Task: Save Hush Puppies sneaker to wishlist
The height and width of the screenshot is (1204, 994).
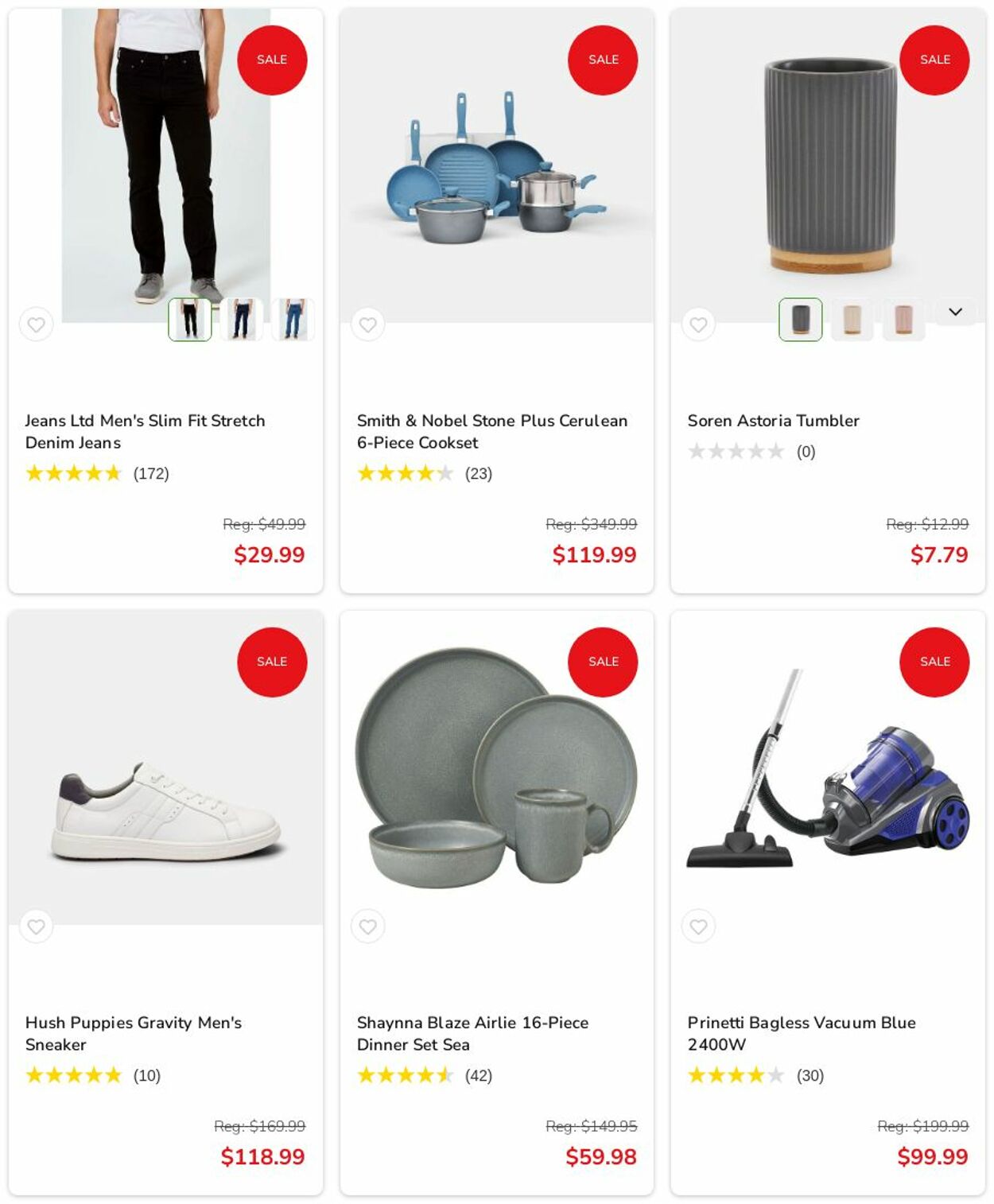Action: [x=36, y=926]
